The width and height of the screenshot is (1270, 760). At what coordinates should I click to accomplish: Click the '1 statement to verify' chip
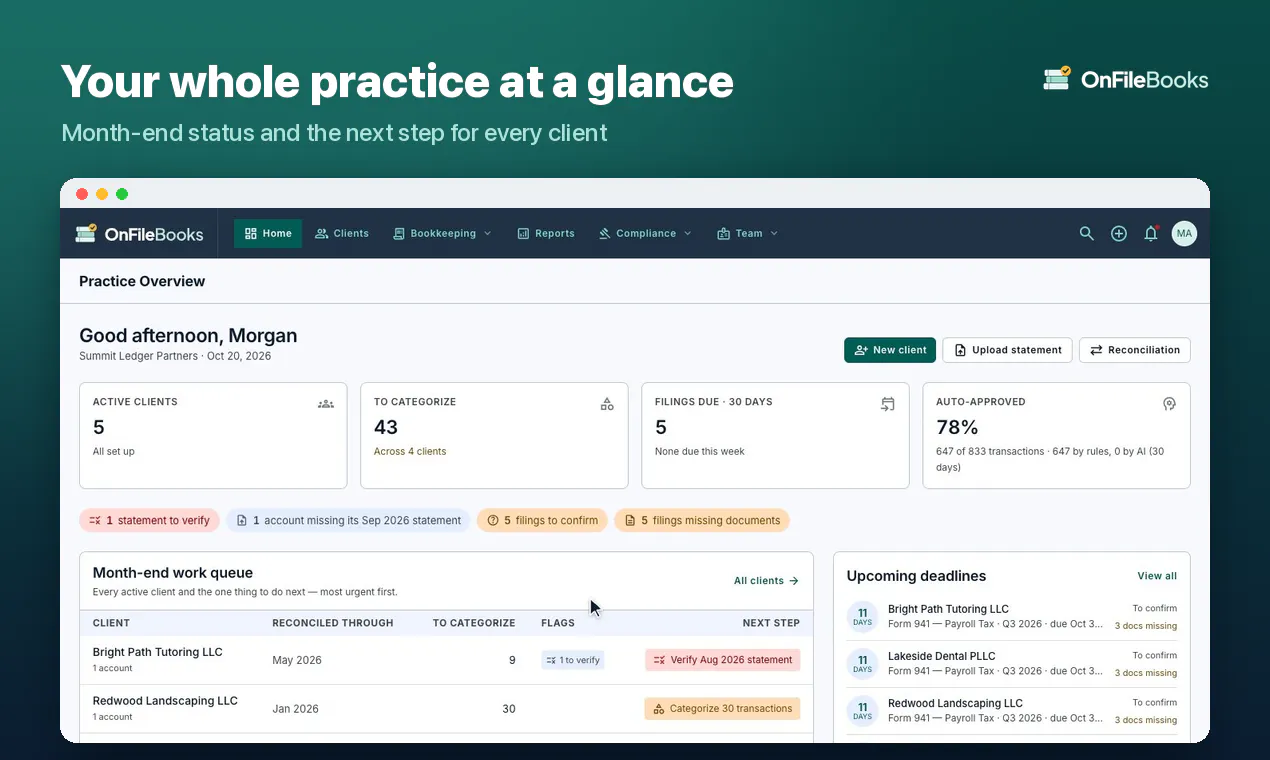(149, 520)
